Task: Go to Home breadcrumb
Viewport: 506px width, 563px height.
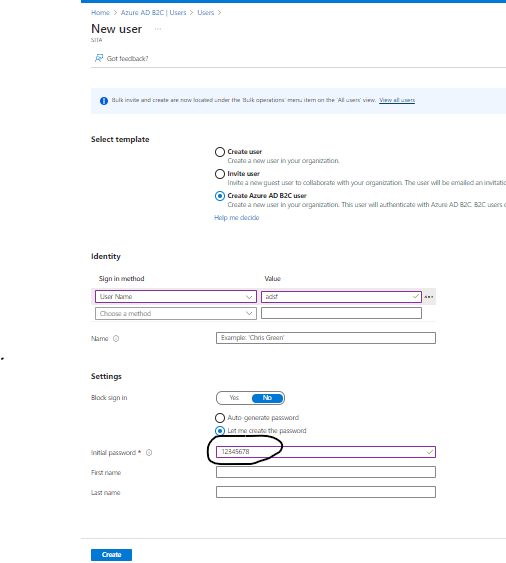Action: pyautogui.click(x=100, y=13)
